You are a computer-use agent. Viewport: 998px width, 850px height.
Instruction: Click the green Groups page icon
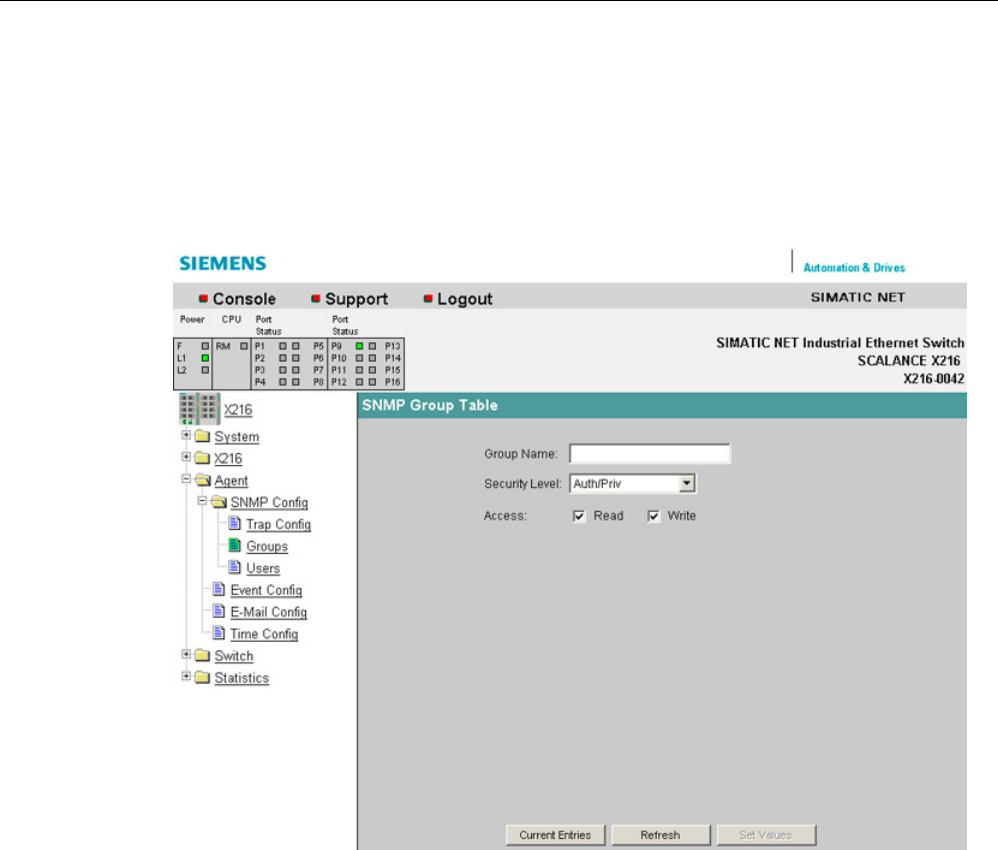235,545
